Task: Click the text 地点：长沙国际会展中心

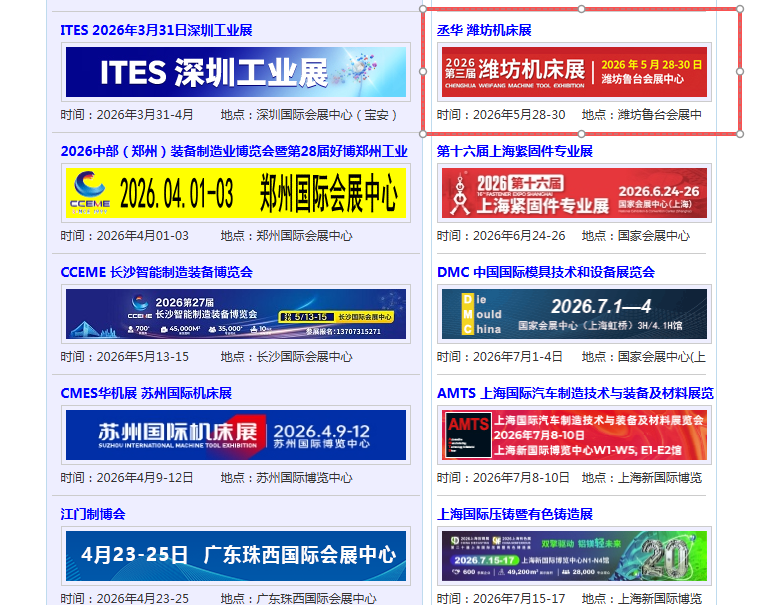Action: [x=287, y=357]
